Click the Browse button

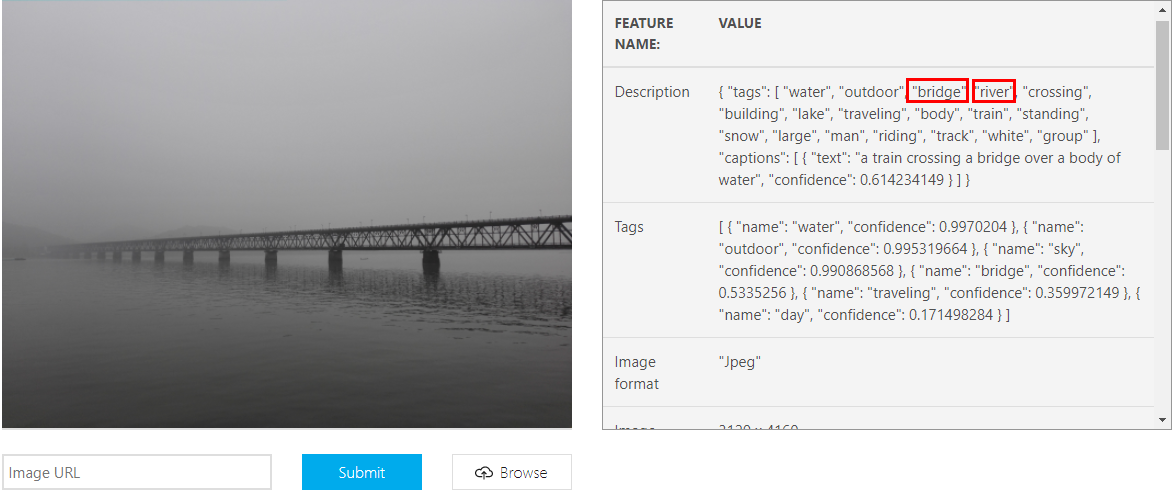point(511,472)
